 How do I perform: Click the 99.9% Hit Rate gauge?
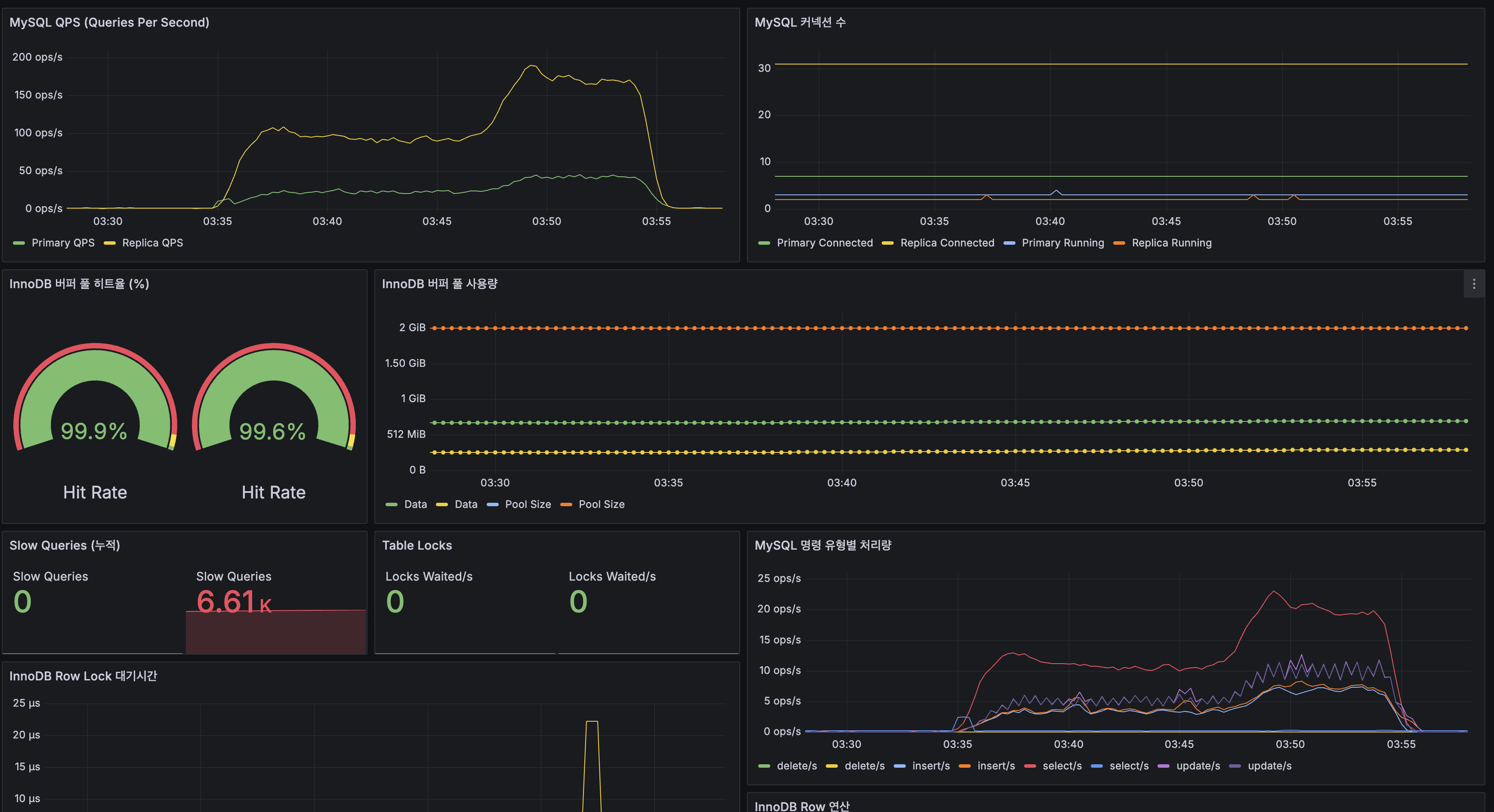click(95, 431)
